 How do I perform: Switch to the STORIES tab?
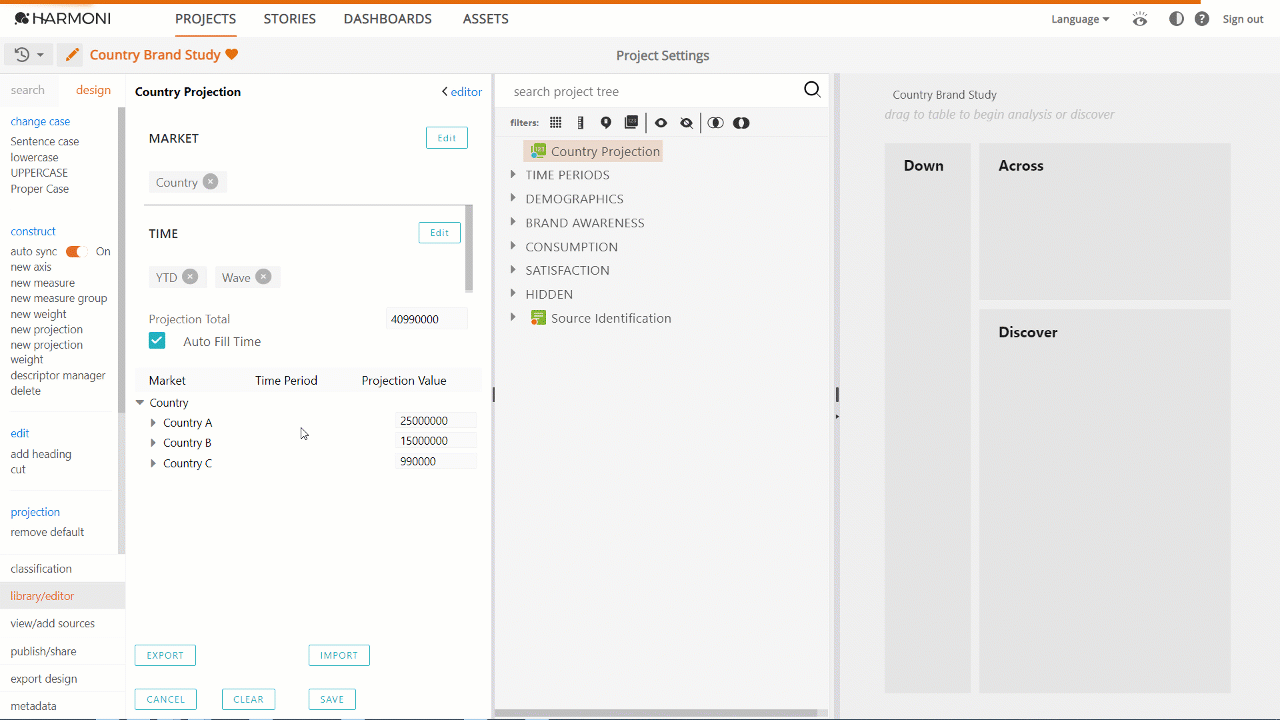pyautogui.click(x=289, y=19)
